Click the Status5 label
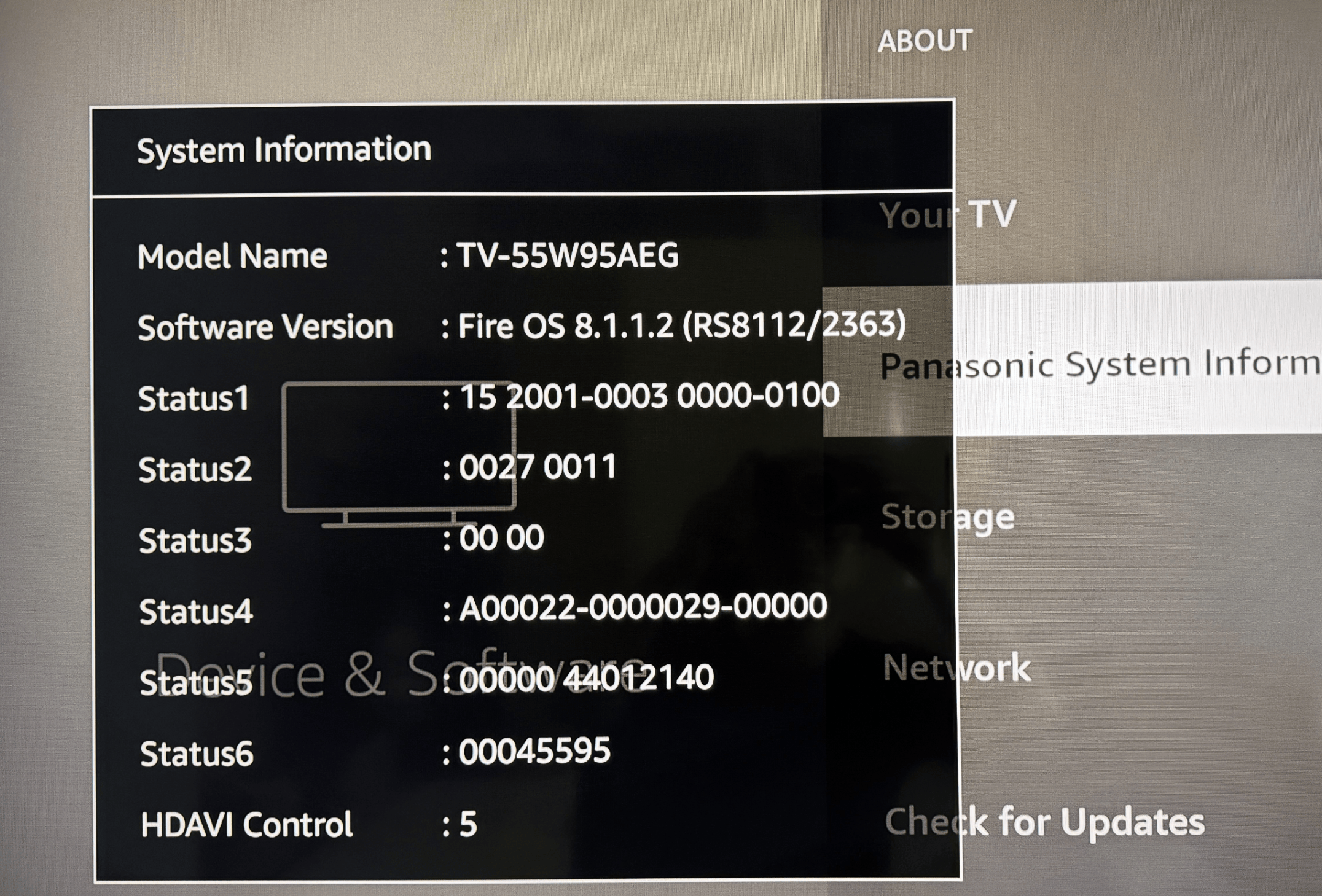Screen dimensions: 1322x896 tap(195, 683)
